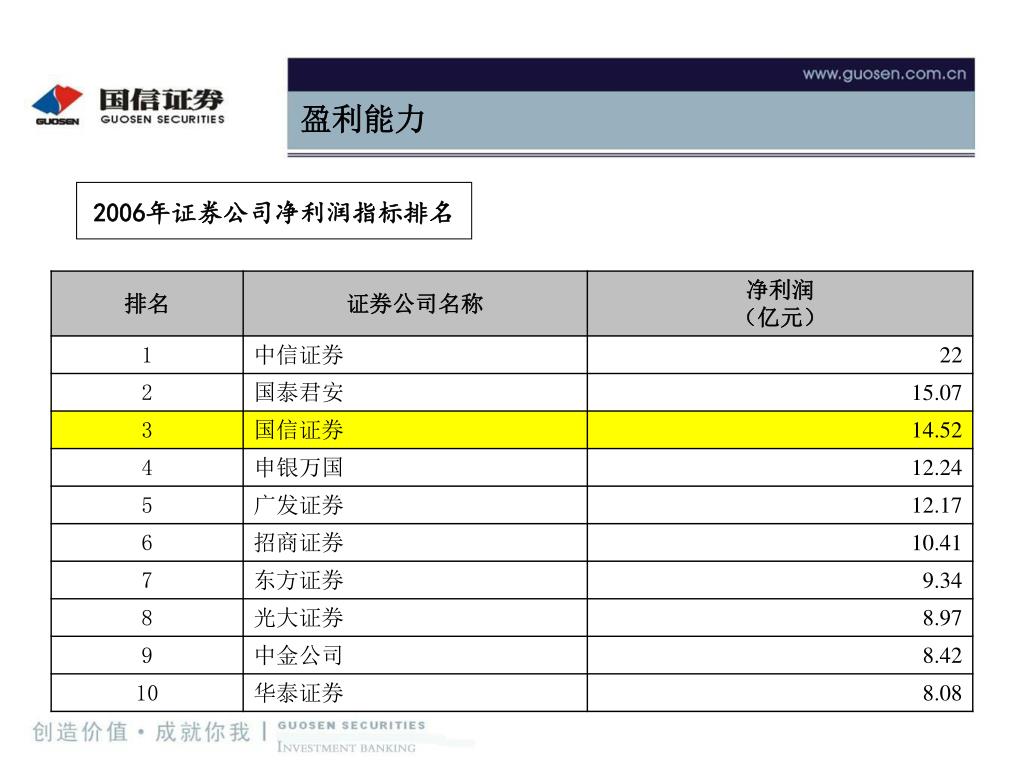Screen dimensions: 1024x768
Task: Click the profit value 15.07
Action: pyautogui.click(x=936, y=392)
